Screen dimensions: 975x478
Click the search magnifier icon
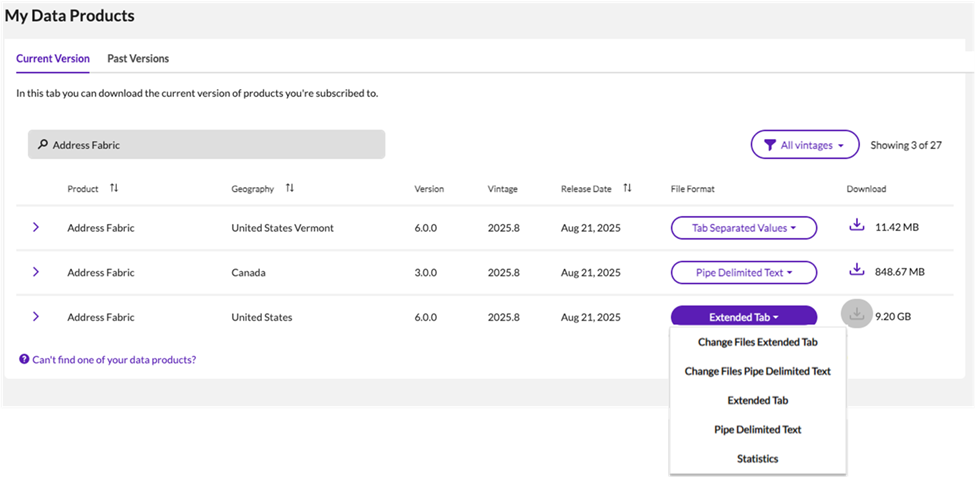click(x=43, y=145)
